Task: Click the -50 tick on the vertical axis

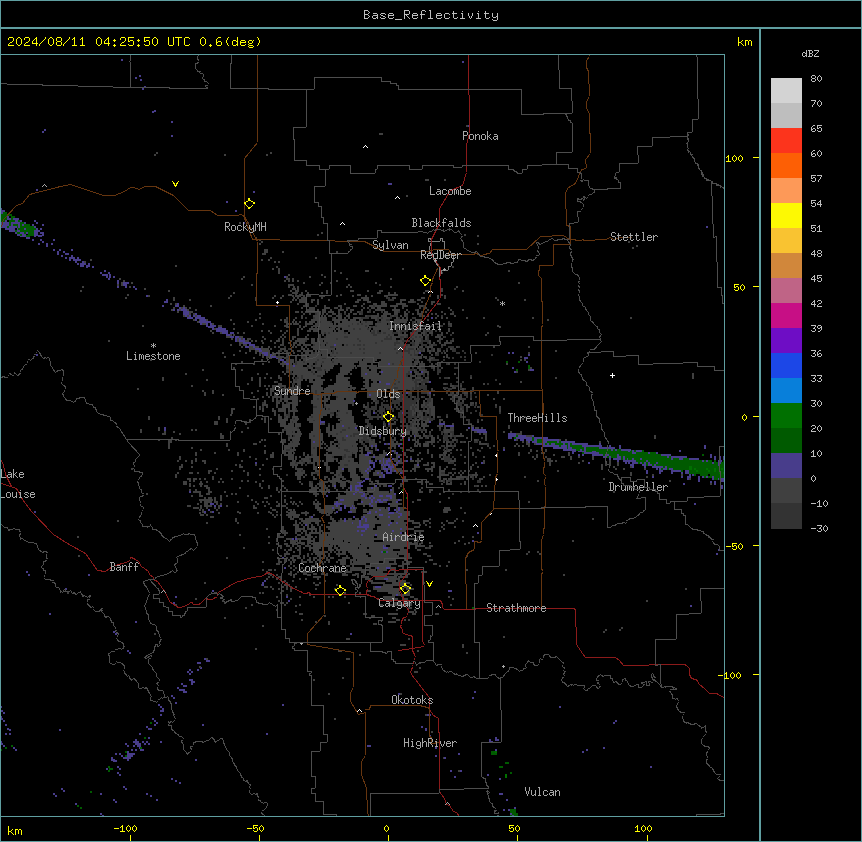Action: (x=734, y=546)
